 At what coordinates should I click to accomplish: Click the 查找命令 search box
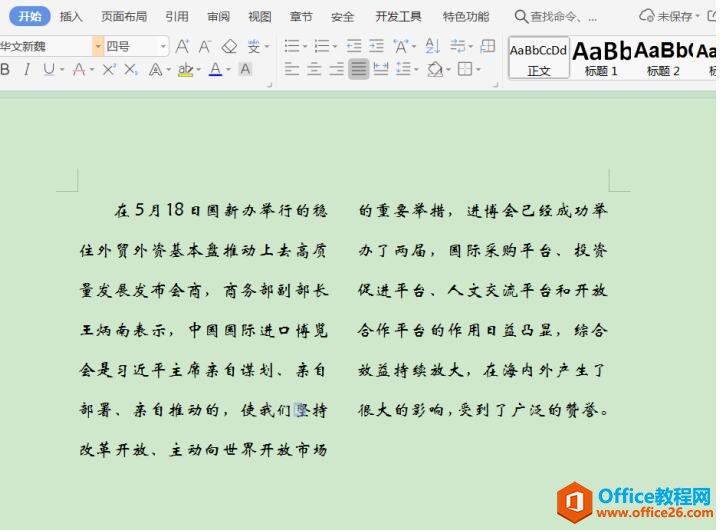point(556,17)
